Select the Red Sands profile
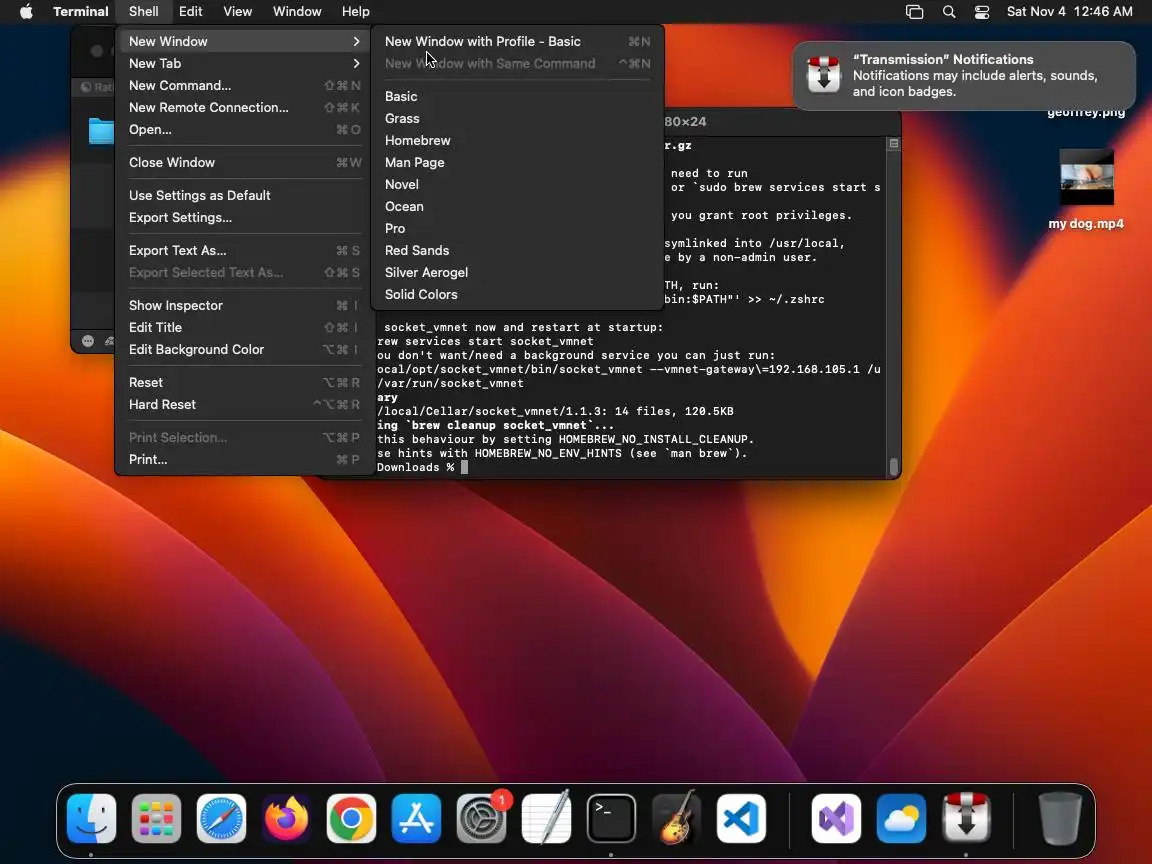 click(x=517, y=251)
